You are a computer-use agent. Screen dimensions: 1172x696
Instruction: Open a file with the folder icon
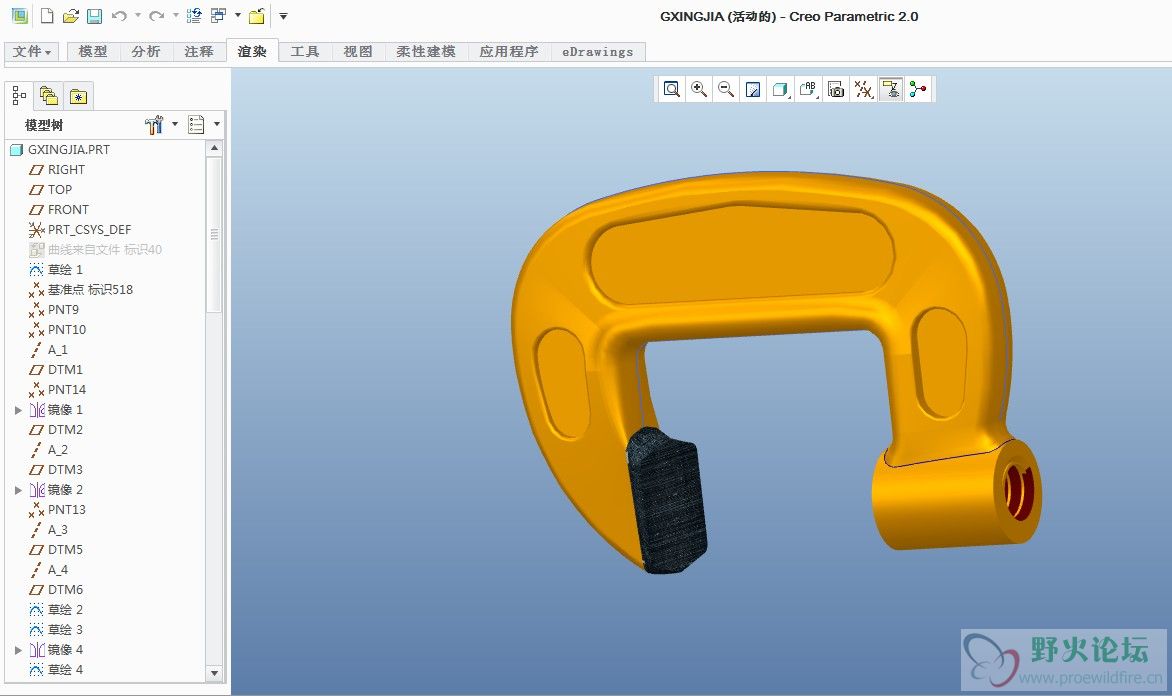tap(70, 16)
